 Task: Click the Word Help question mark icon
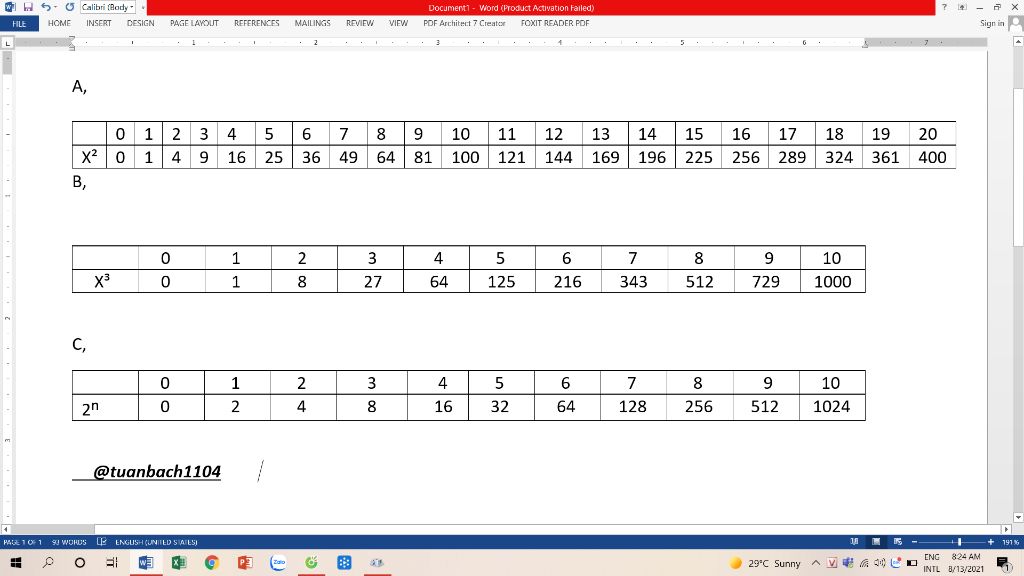(944, 7)
